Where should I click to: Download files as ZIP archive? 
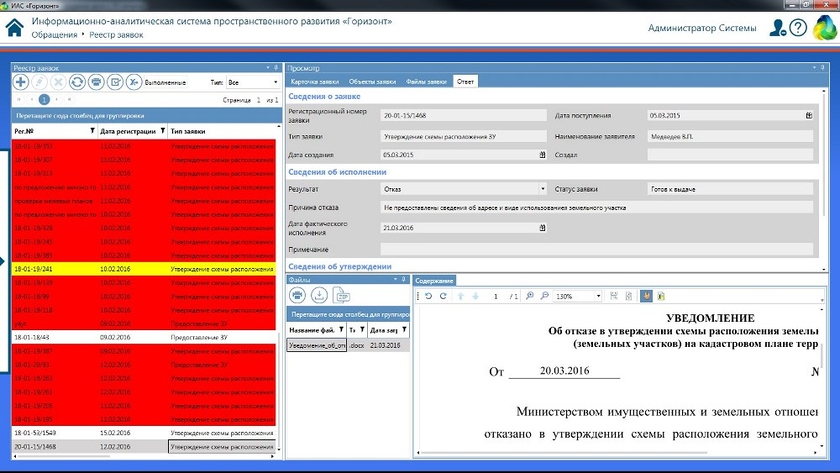tap(341, 295)
